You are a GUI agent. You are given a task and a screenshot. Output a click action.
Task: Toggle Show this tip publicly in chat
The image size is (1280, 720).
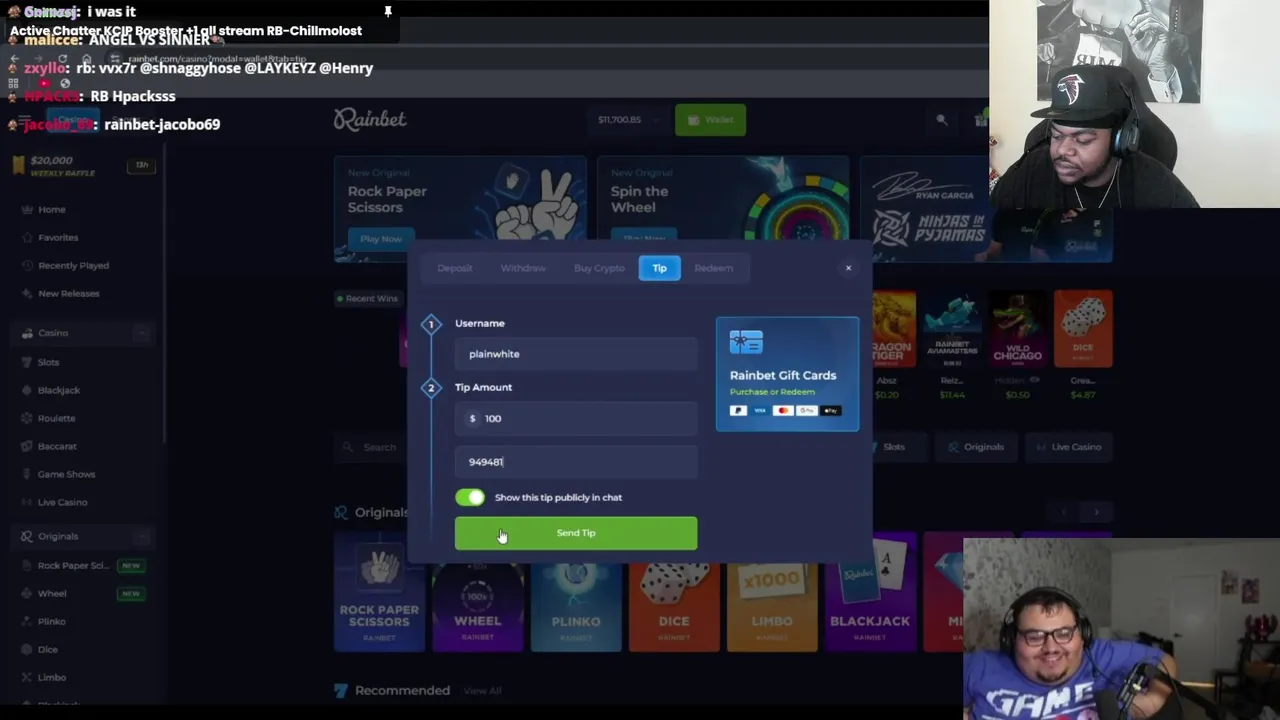pyautogui.click(x=470, y=497)
